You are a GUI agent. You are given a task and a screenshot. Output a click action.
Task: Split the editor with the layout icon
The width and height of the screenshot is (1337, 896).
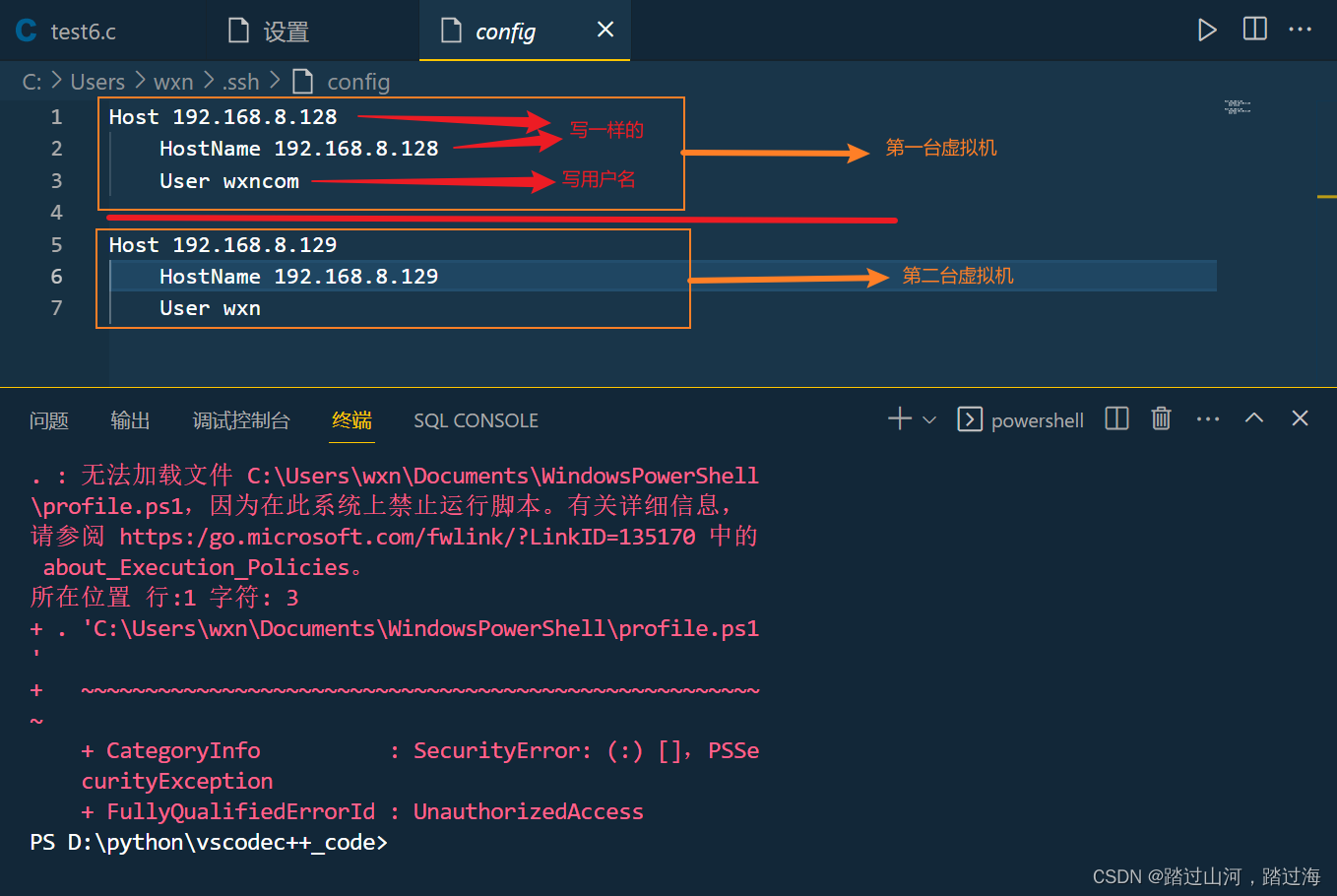coord(1255,29)
